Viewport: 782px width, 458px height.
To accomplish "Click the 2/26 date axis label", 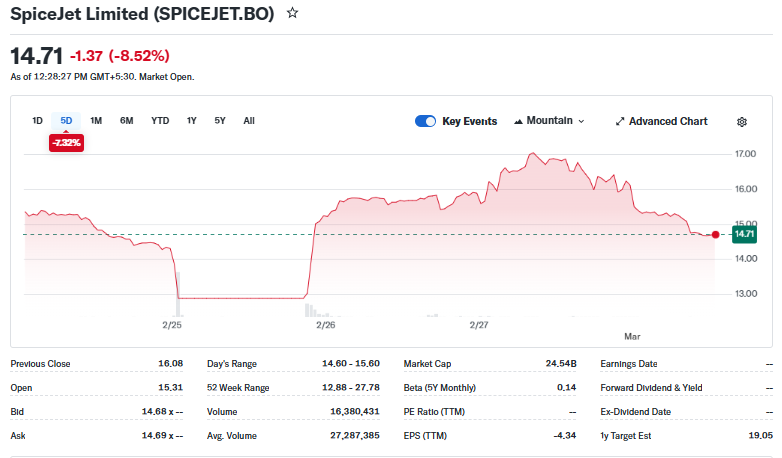I will pos(326,325).
